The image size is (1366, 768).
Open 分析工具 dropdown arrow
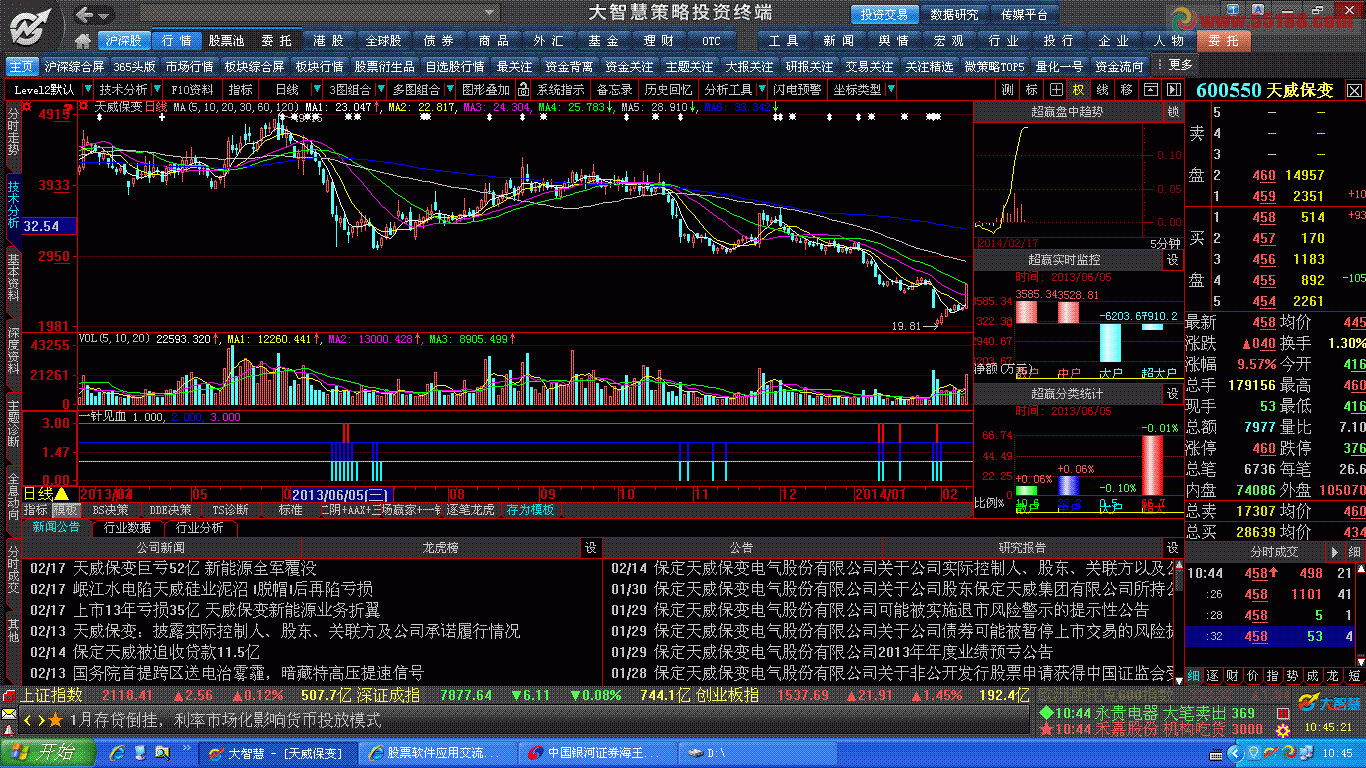pos(761,89)
